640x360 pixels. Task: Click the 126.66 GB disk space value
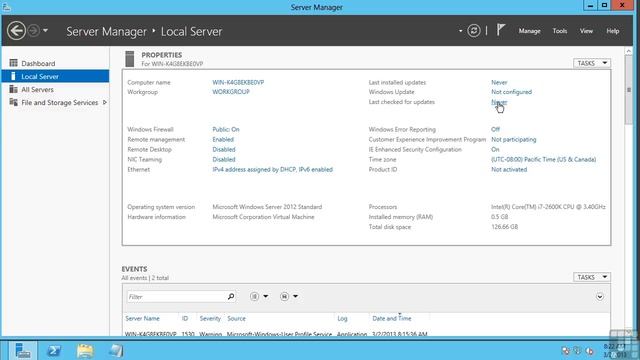[x=504, y=227]
